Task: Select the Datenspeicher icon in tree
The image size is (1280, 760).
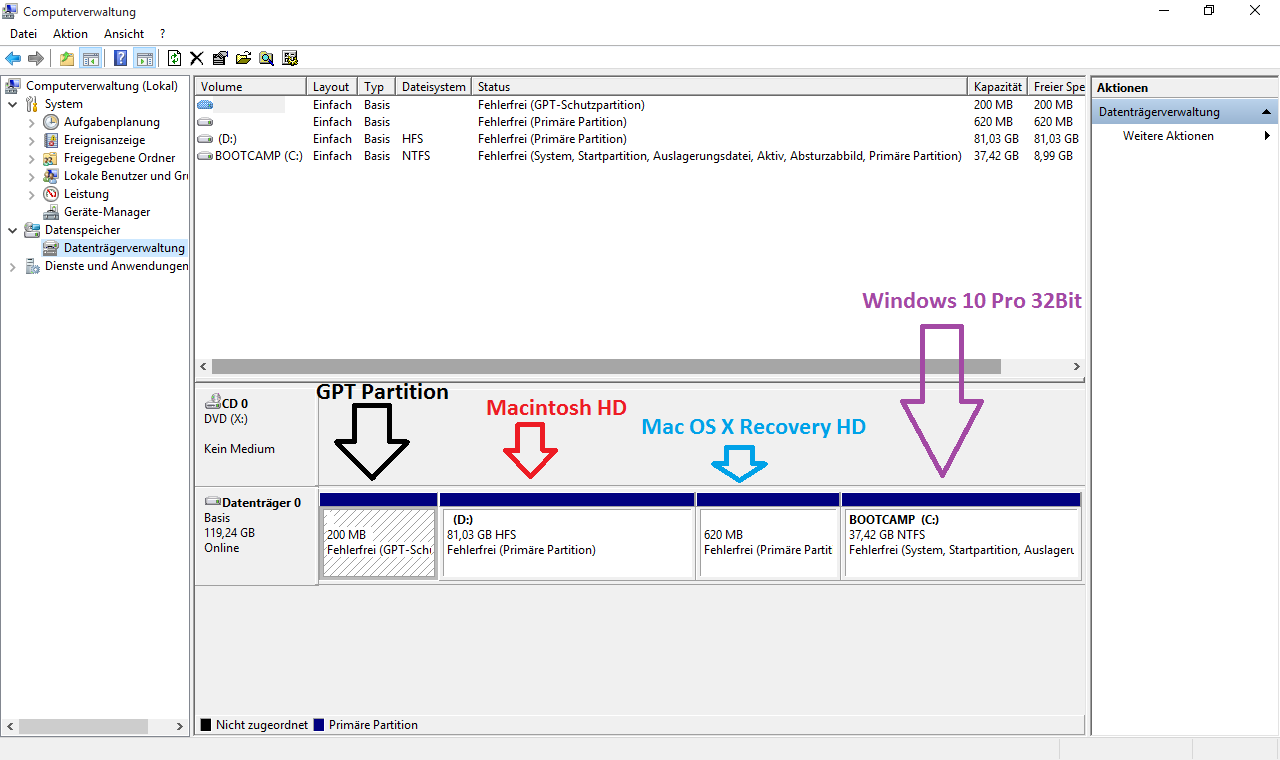Action: (x=33, y=230)
